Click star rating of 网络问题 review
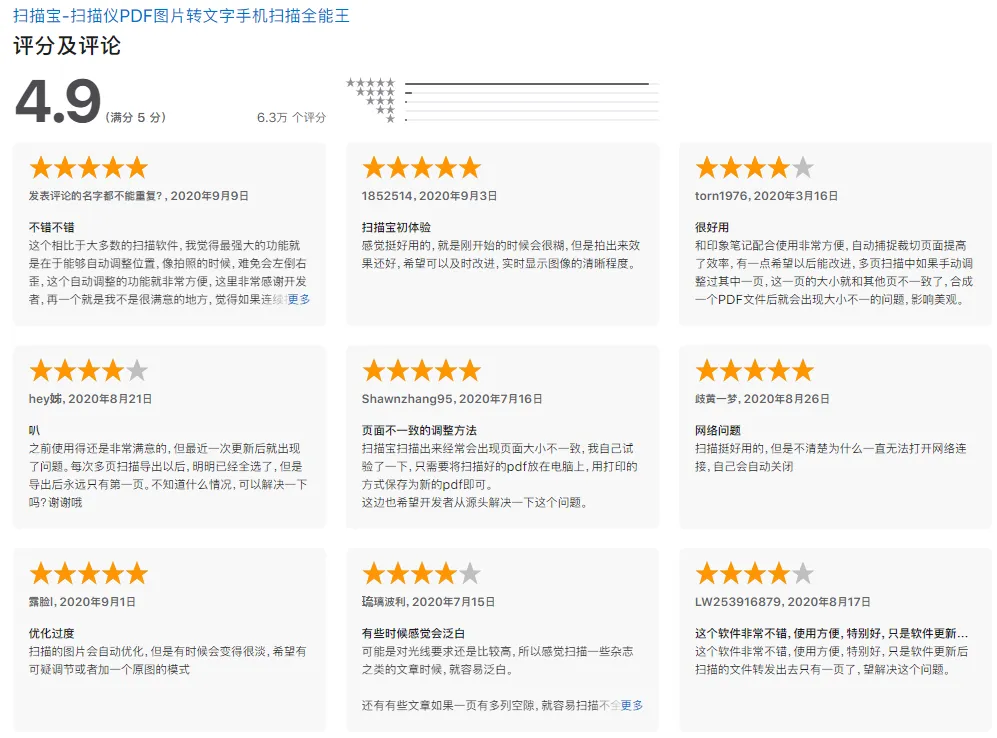 pyautogui.click(x=754, y=371)
